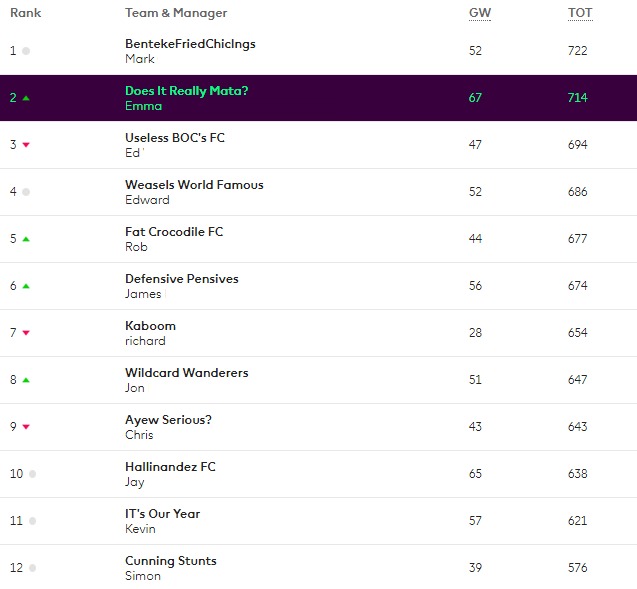Open the BentekeFriedChicIngs team

click(190, 43)
